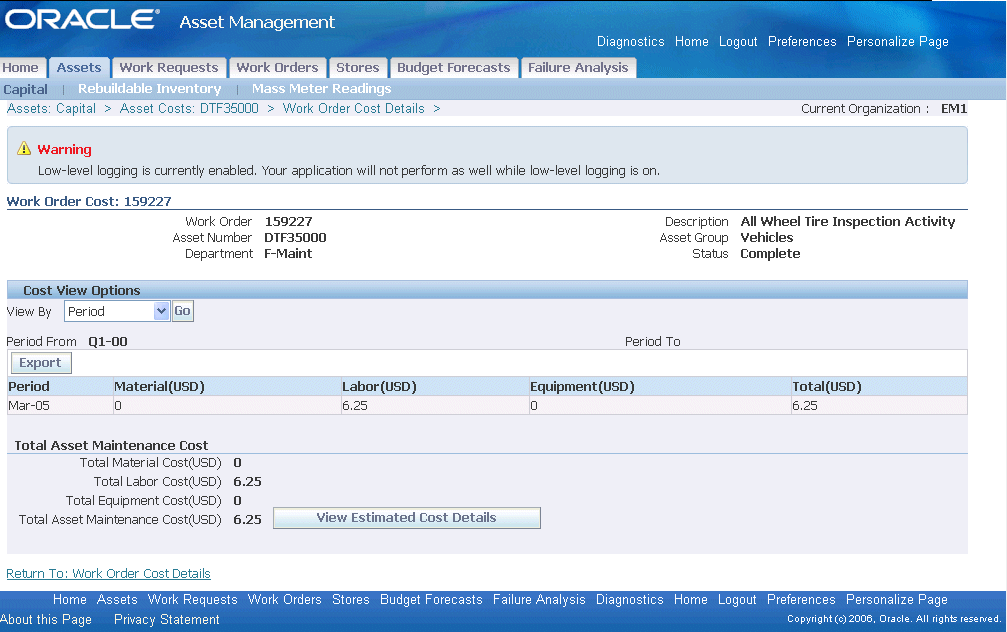Click the Complete status value
Viewport: 1007px width, 632px height.
[770, 254]
